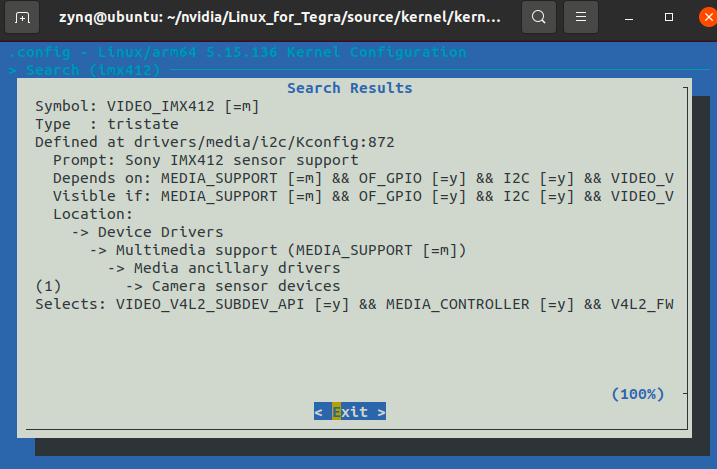Maximize the terminal window
Image resolution: width=717 pixels, height=469 pixels.
pos(669,17)
